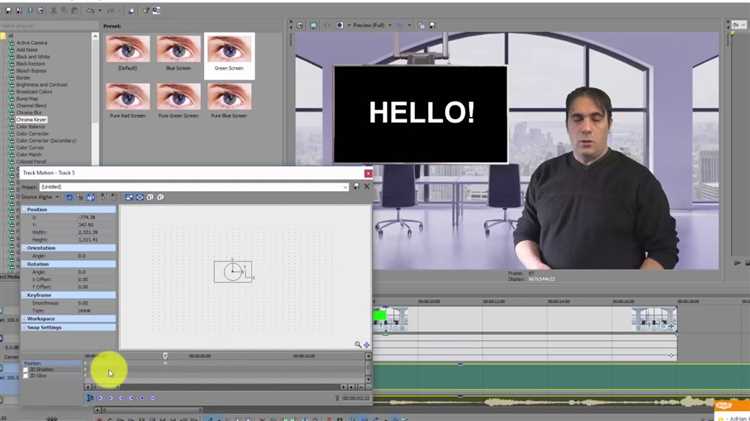Enable the 2D Shadow checkbox
The height and width of the screenshot is (421, 750).
point(26,369)
